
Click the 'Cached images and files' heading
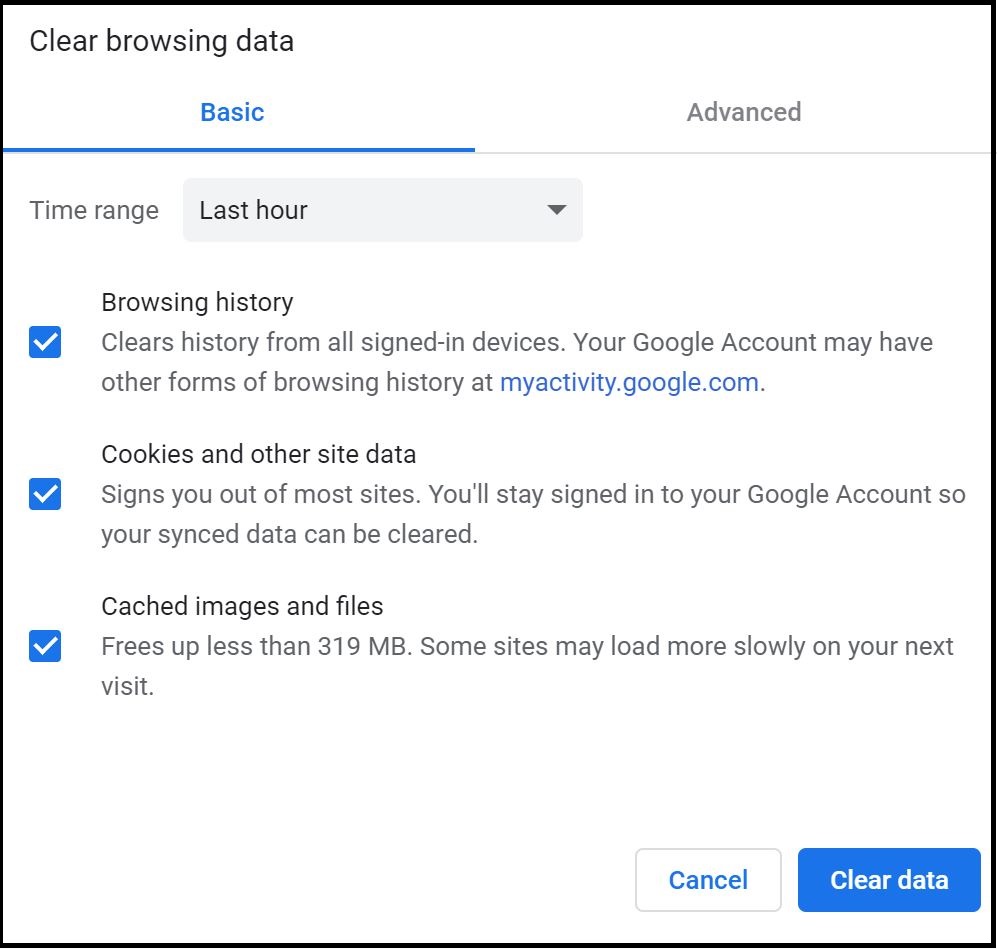pos(242,606)
